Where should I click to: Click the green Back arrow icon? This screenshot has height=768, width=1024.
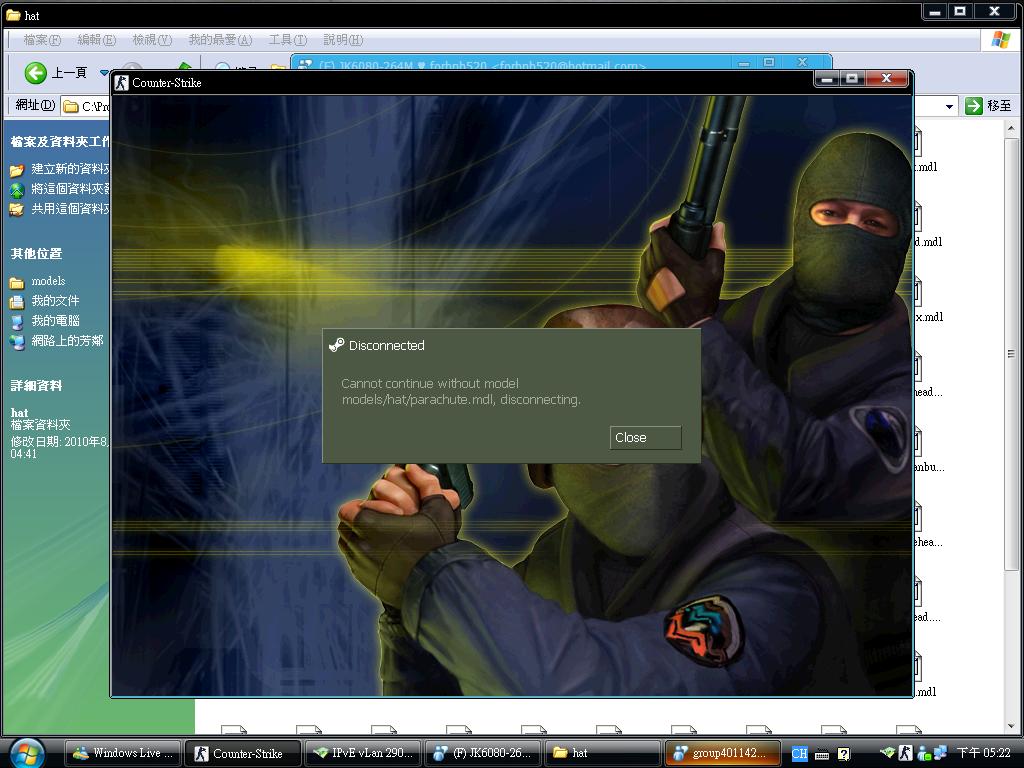(x=36, y=72)
